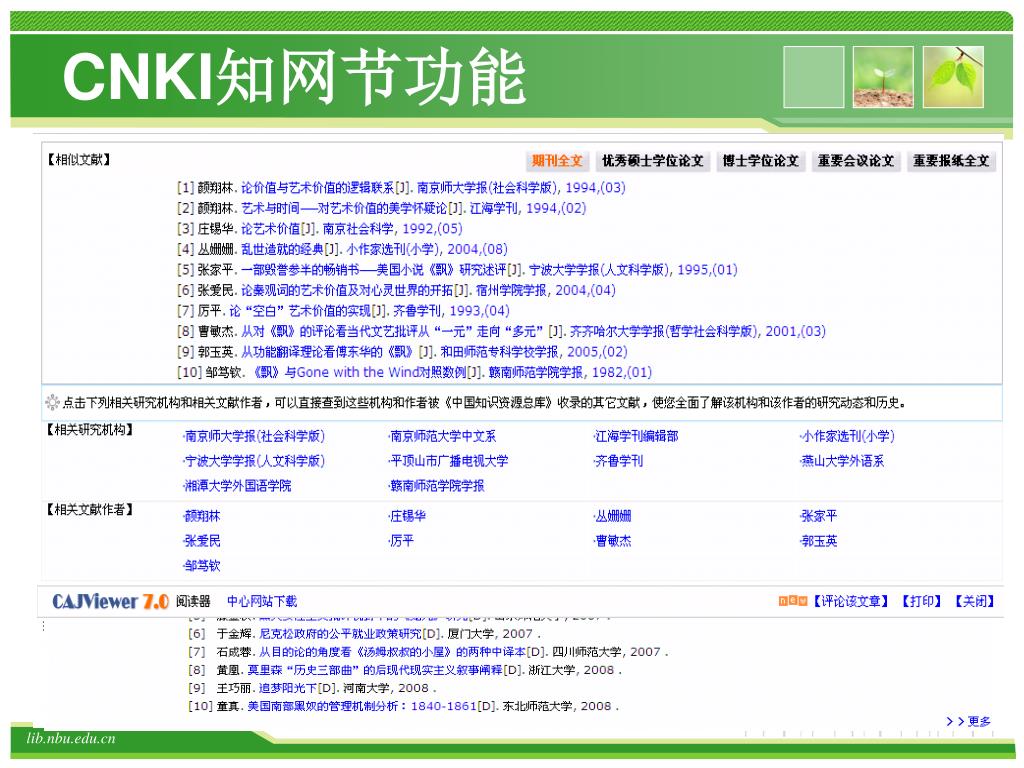Open article 论艺术价值 by 庄锡华

pos(270,229)
